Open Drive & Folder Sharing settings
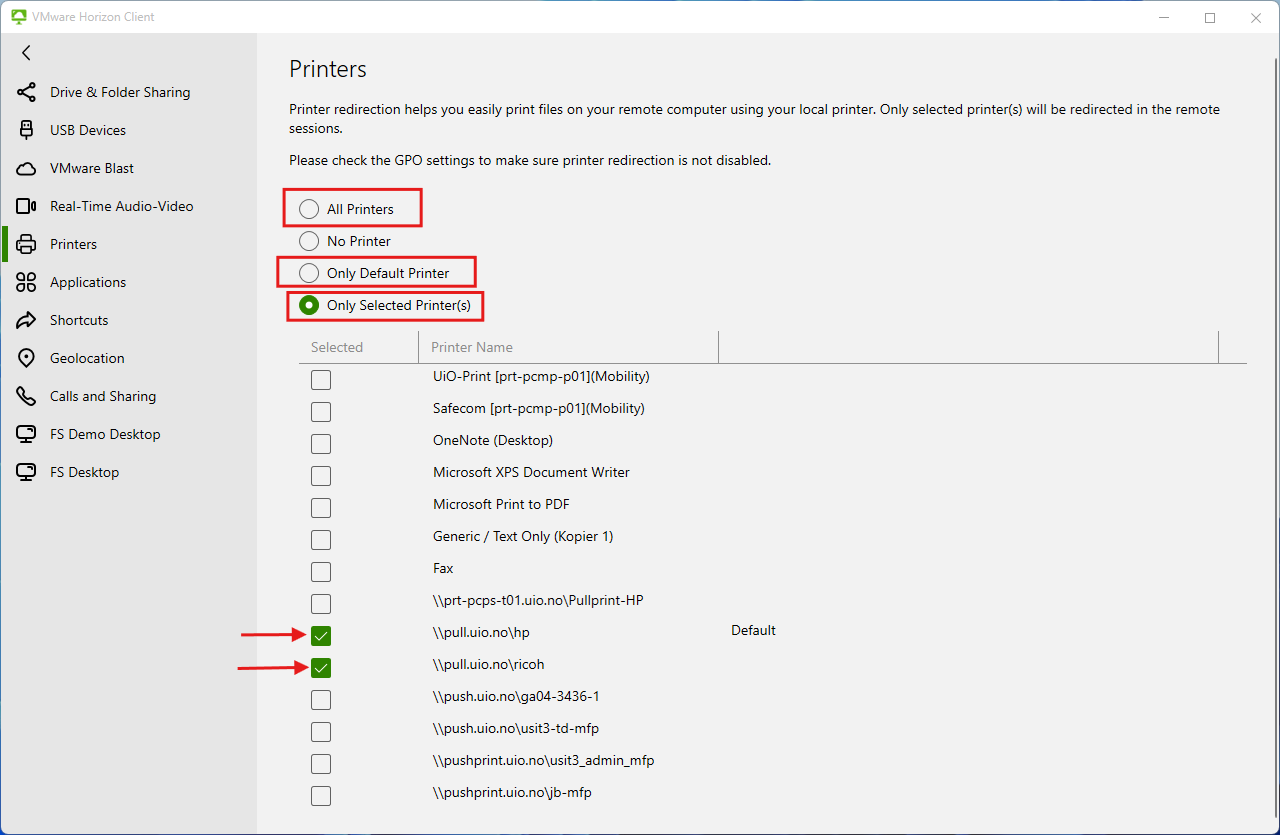The image size is (1280, 835). 120,92
